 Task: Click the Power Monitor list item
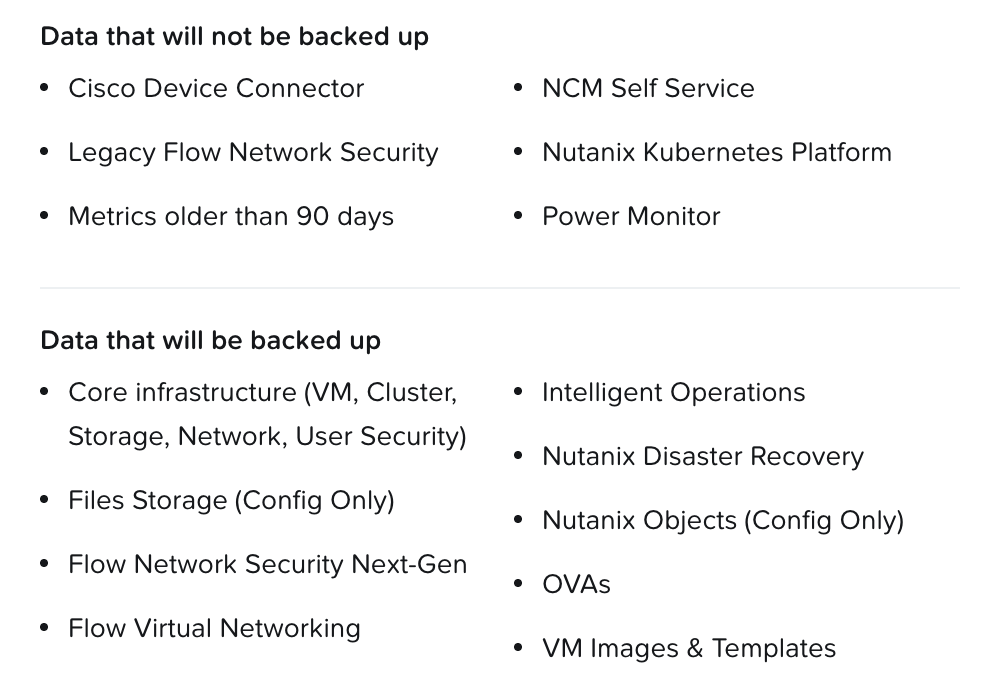coord(631,216)
